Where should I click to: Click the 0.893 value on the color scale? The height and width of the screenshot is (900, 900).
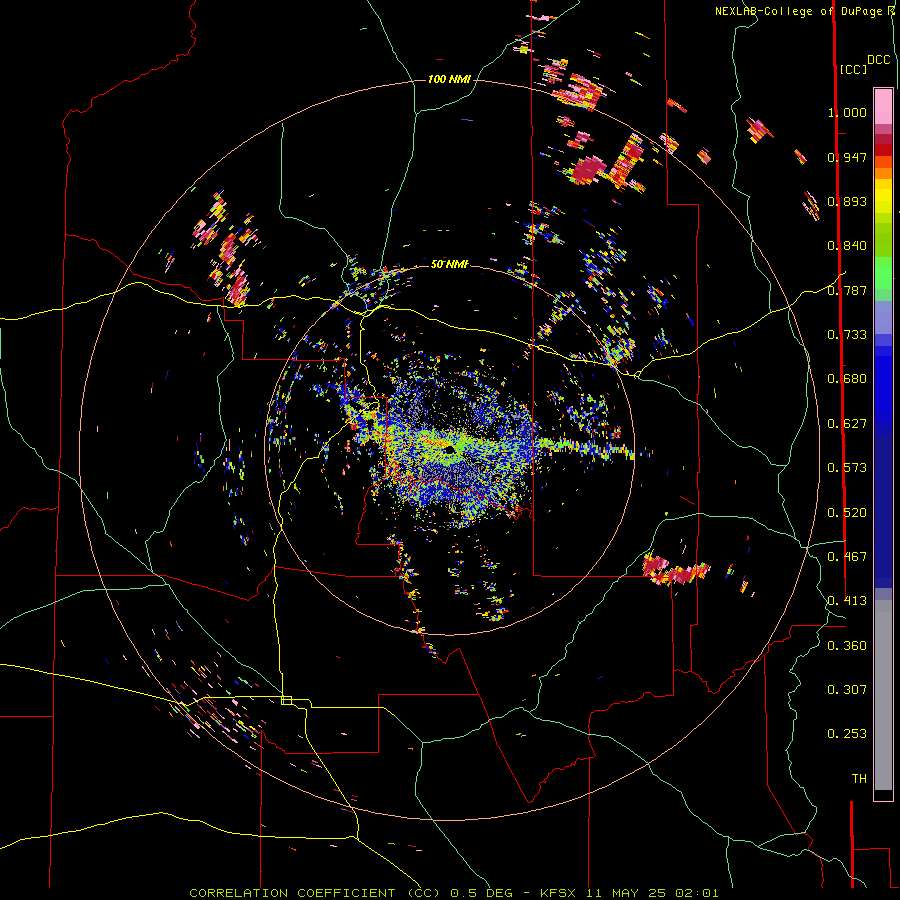pyautogui.click(x=847, y=201)
